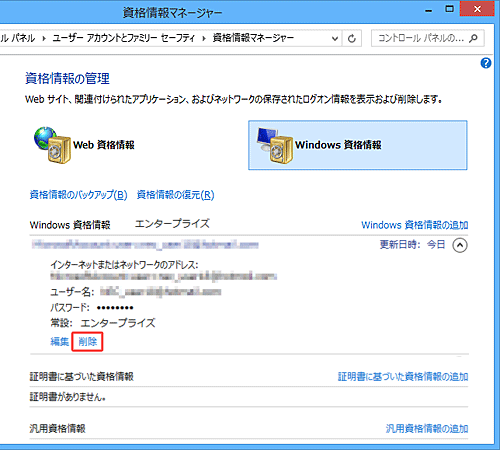
Task: Minimize the 資格情報マネージャー window
Action: pos(429,10)
